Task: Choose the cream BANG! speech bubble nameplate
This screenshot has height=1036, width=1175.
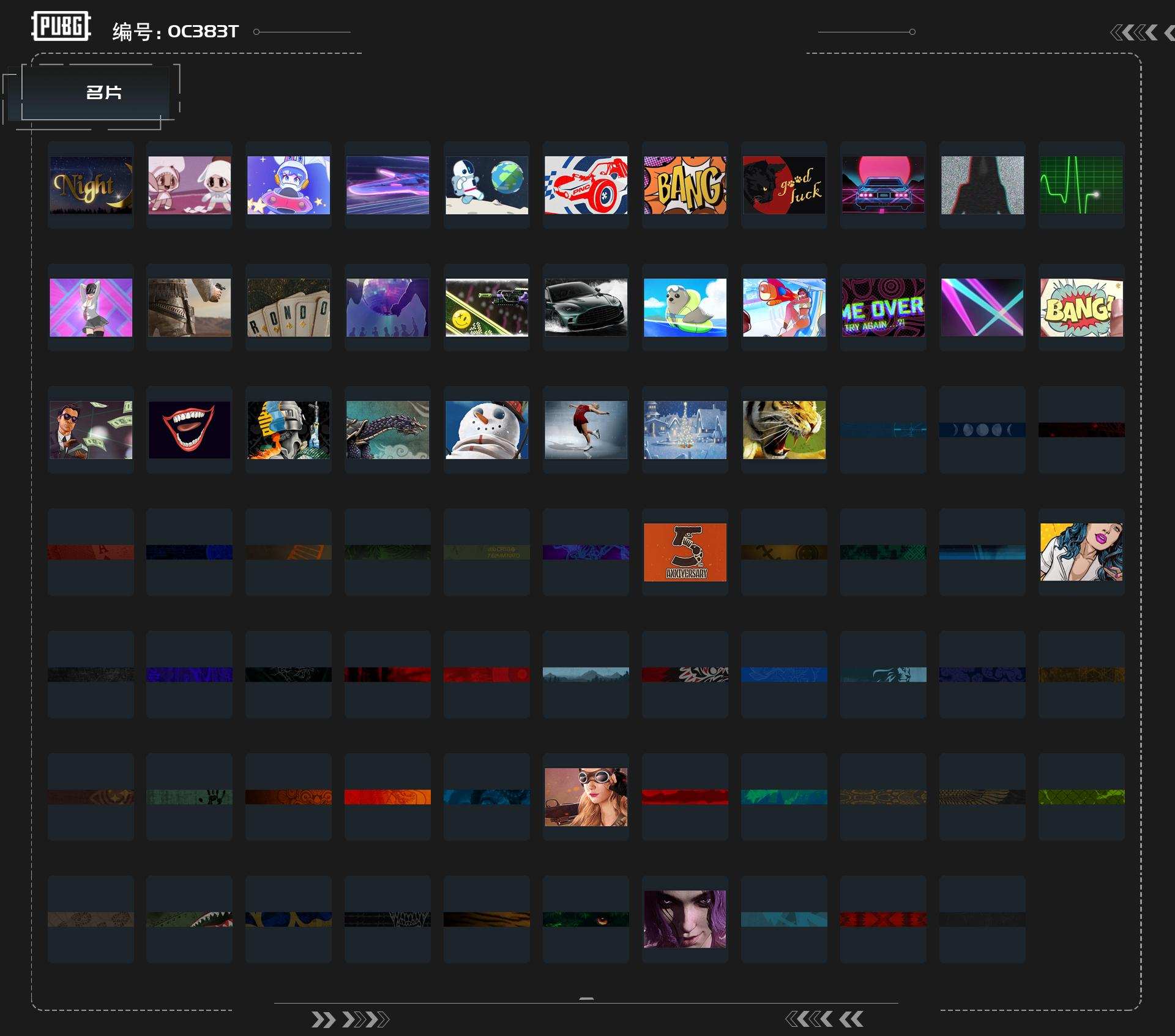Action: pos(1082,307)
